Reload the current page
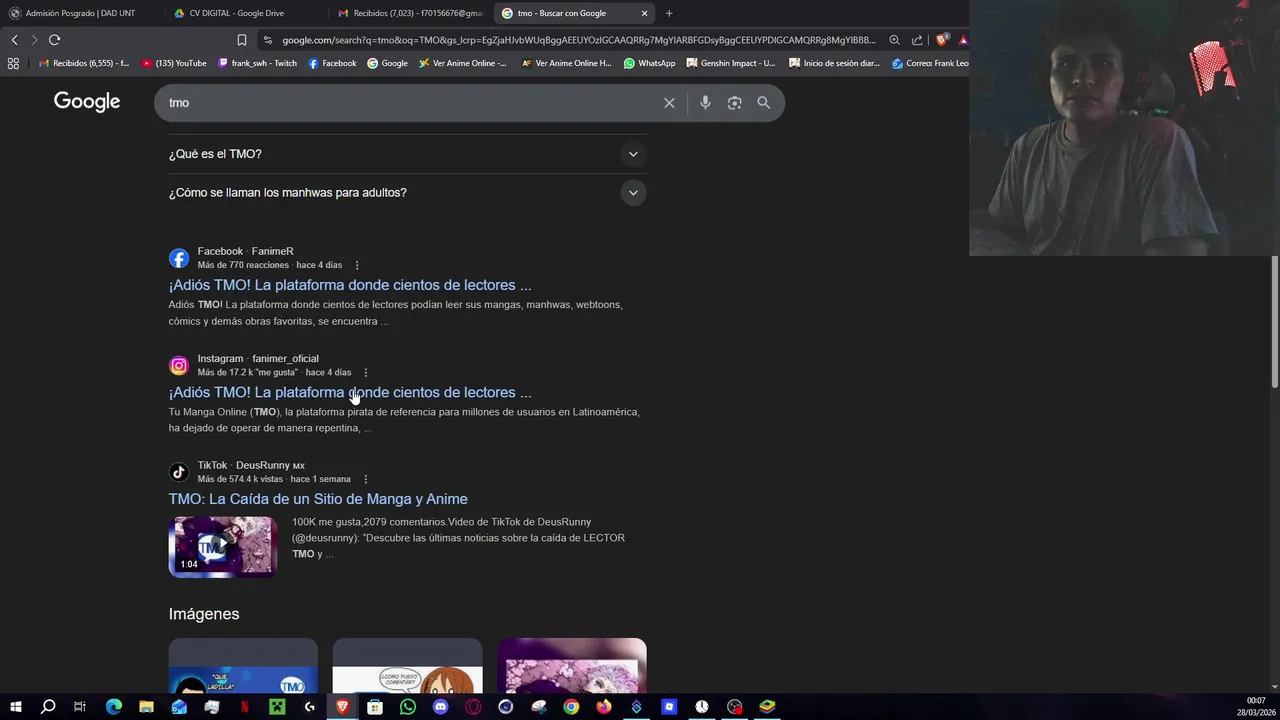 tap(55, 40)
